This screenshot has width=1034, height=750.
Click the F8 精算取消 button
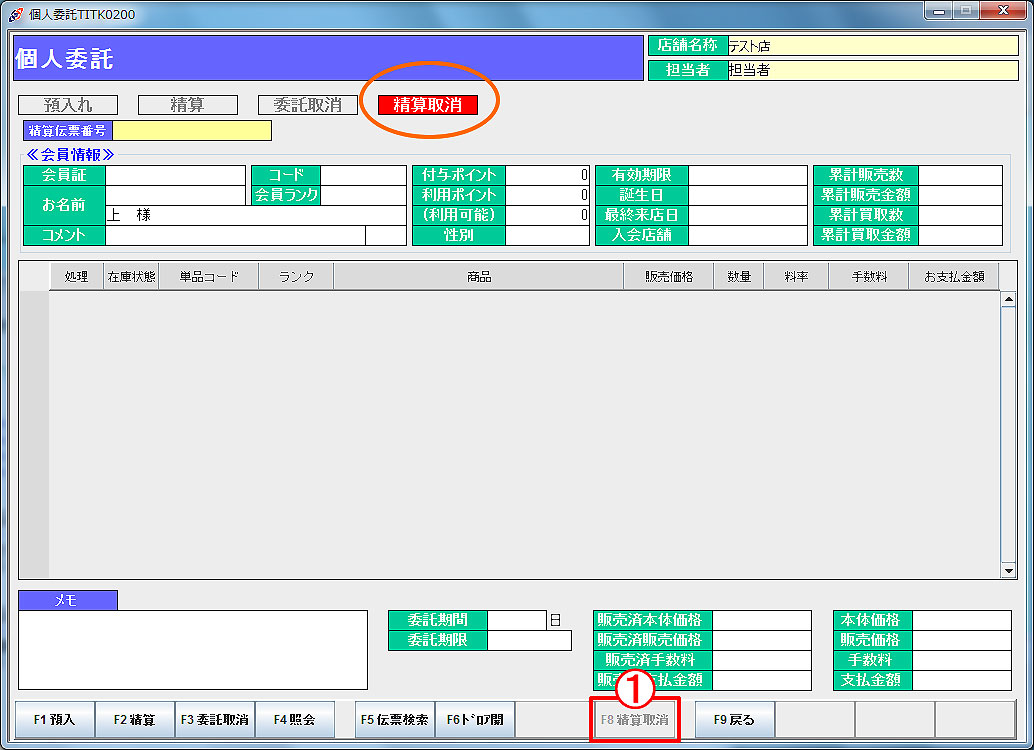[635, 719]
